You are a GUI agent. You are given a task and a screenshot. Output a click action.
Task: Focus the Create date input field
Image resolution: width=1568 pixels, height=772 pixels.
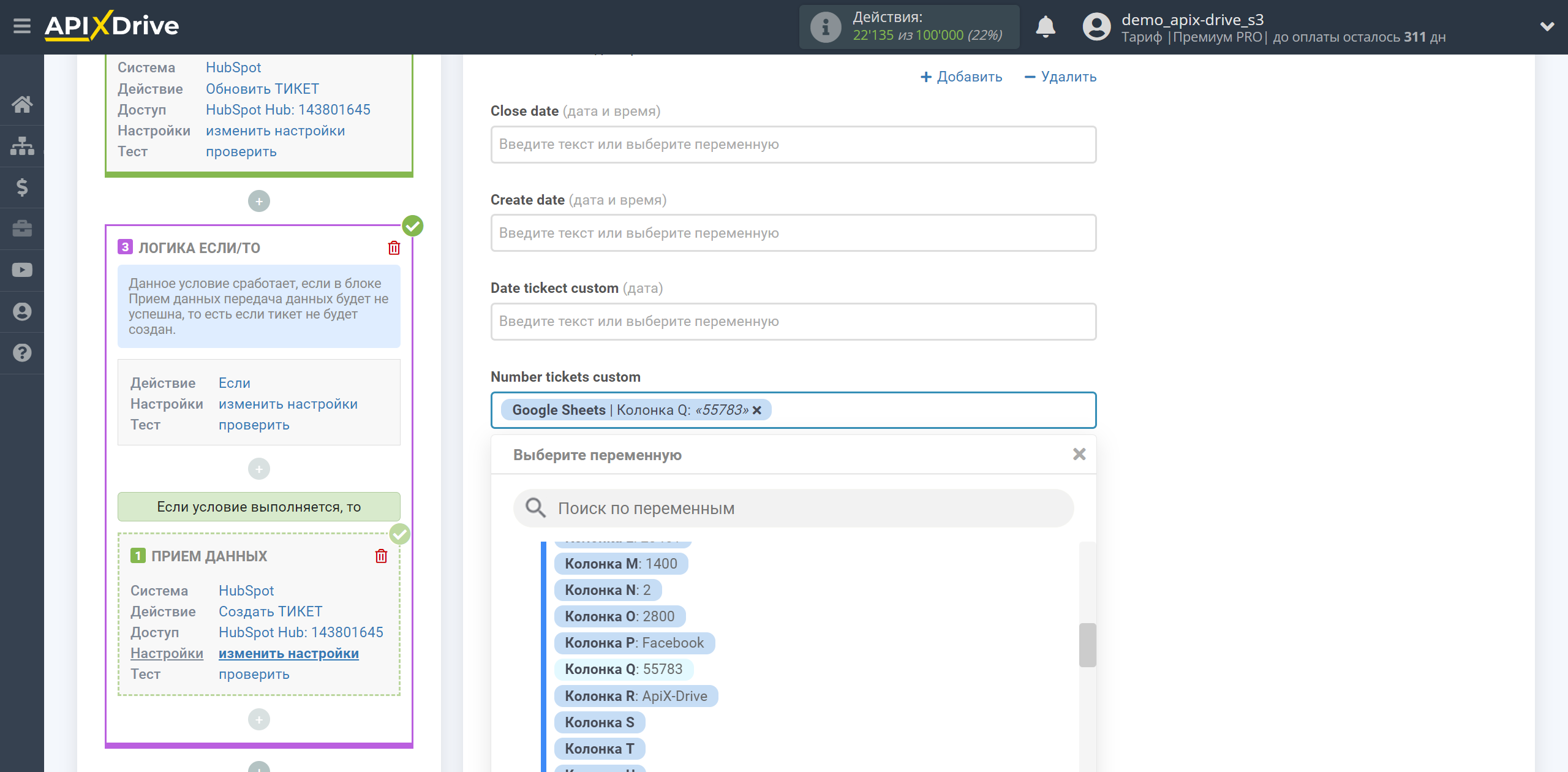click(793, 233)
